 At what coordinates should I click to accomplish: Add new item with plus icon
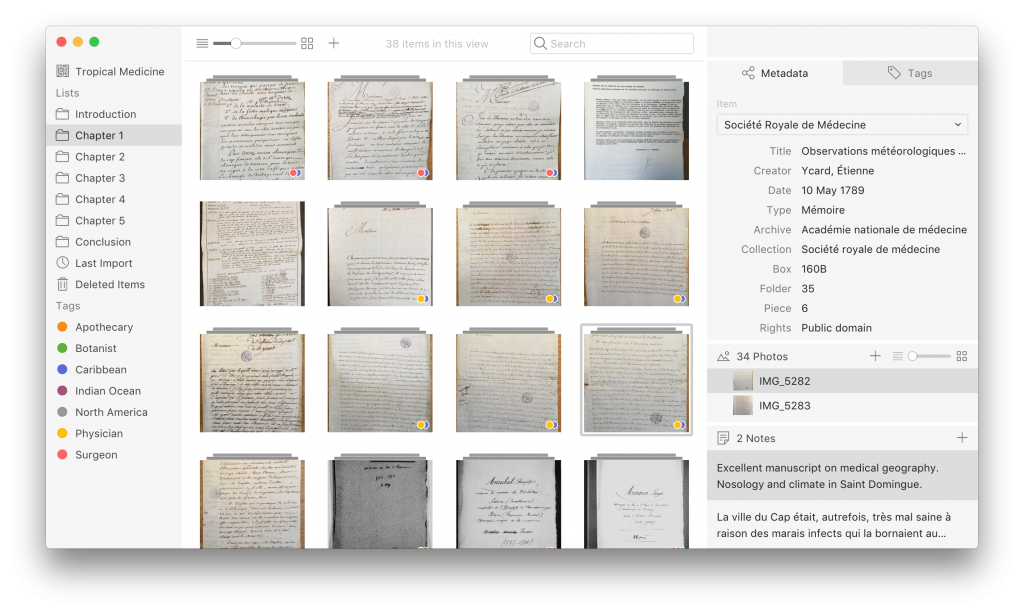[x=334, y=43]
